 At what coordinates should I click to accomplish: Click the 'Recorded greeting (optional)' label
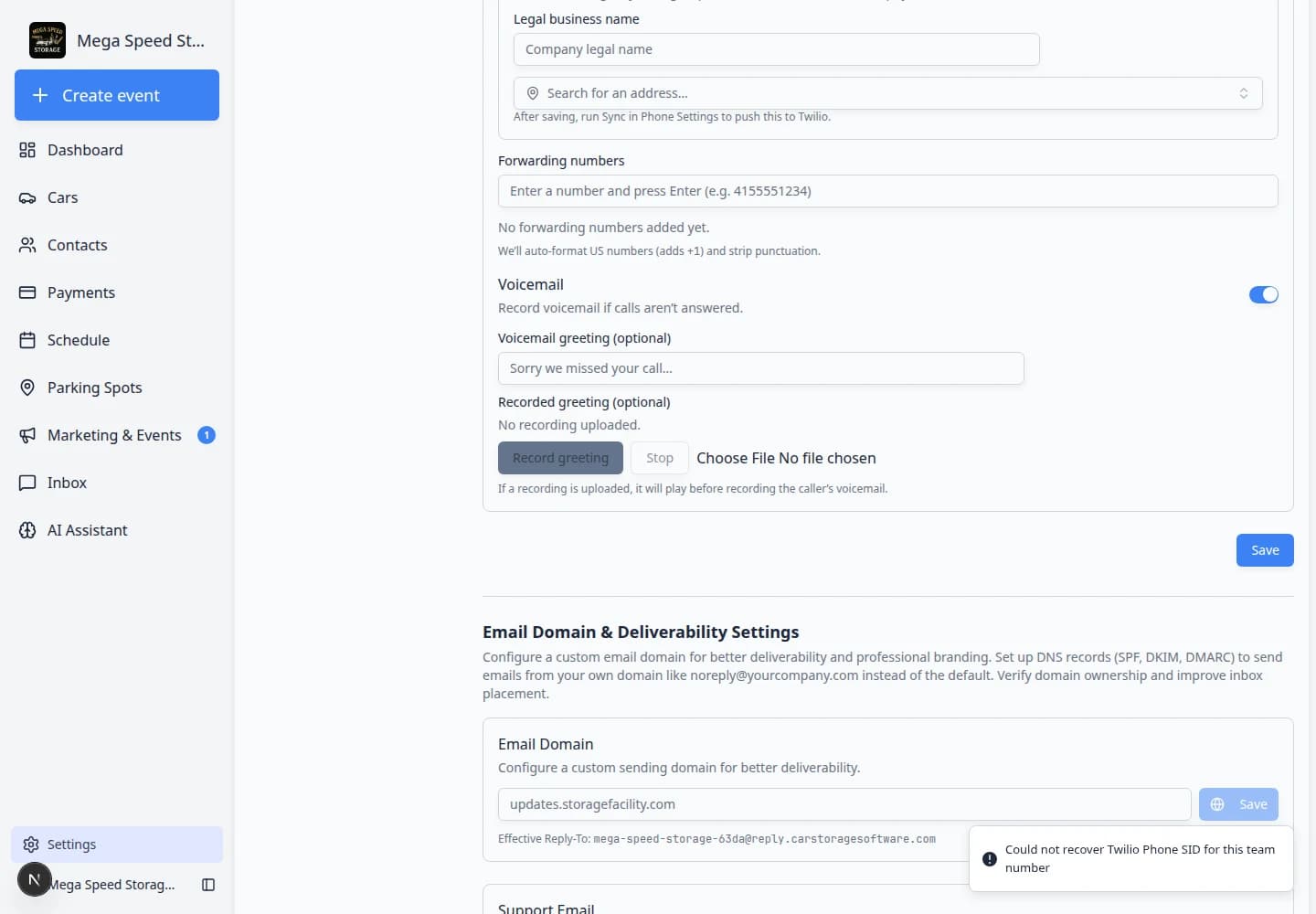click(584, 402)
